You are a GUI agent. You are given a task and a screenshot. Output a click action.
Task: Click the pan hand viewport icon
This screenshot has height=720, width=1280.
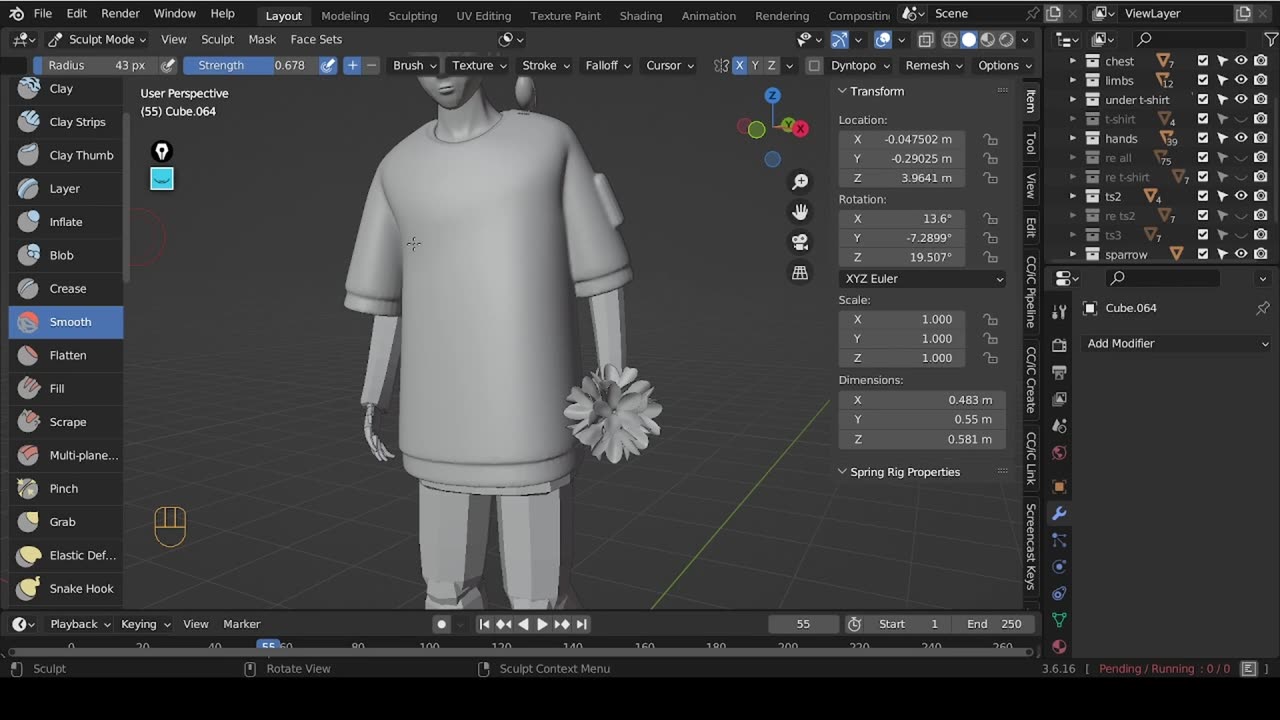tap(800, 212)
